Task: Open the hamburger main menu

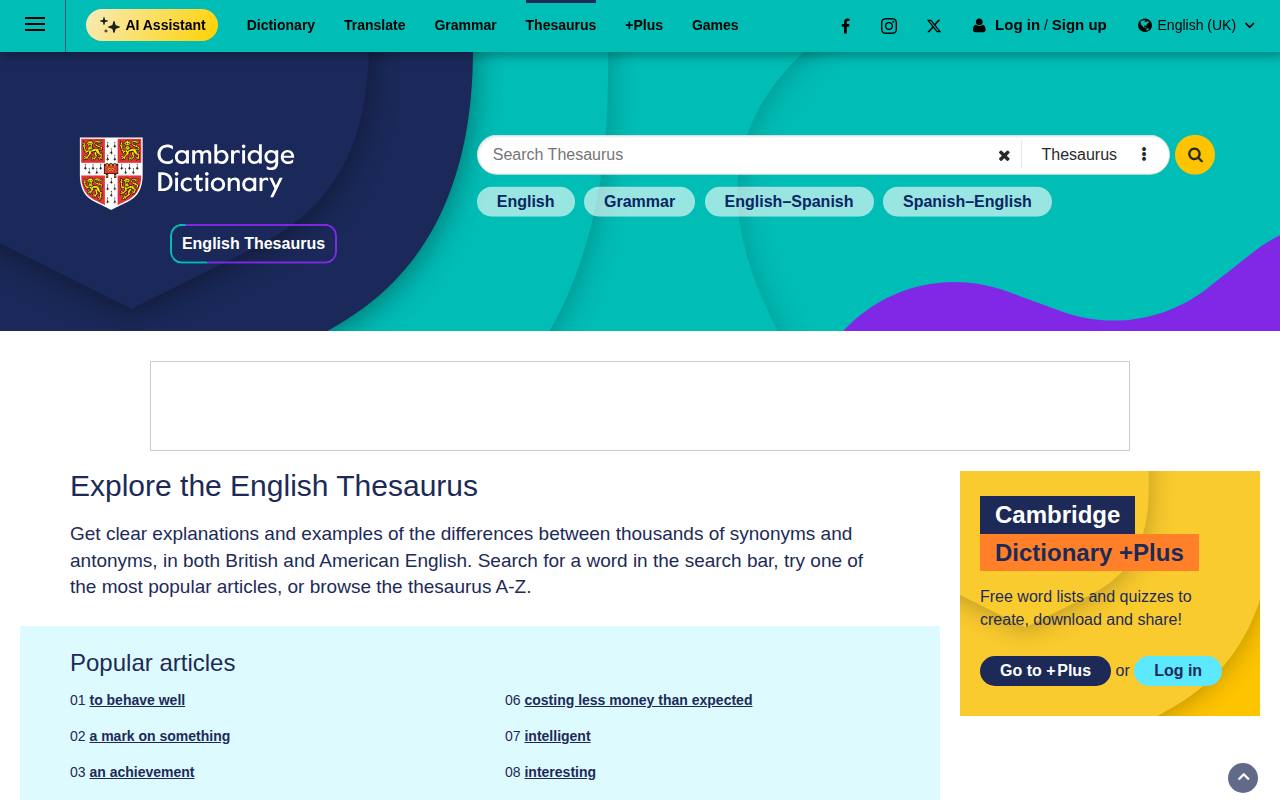Action: (35, 25)
